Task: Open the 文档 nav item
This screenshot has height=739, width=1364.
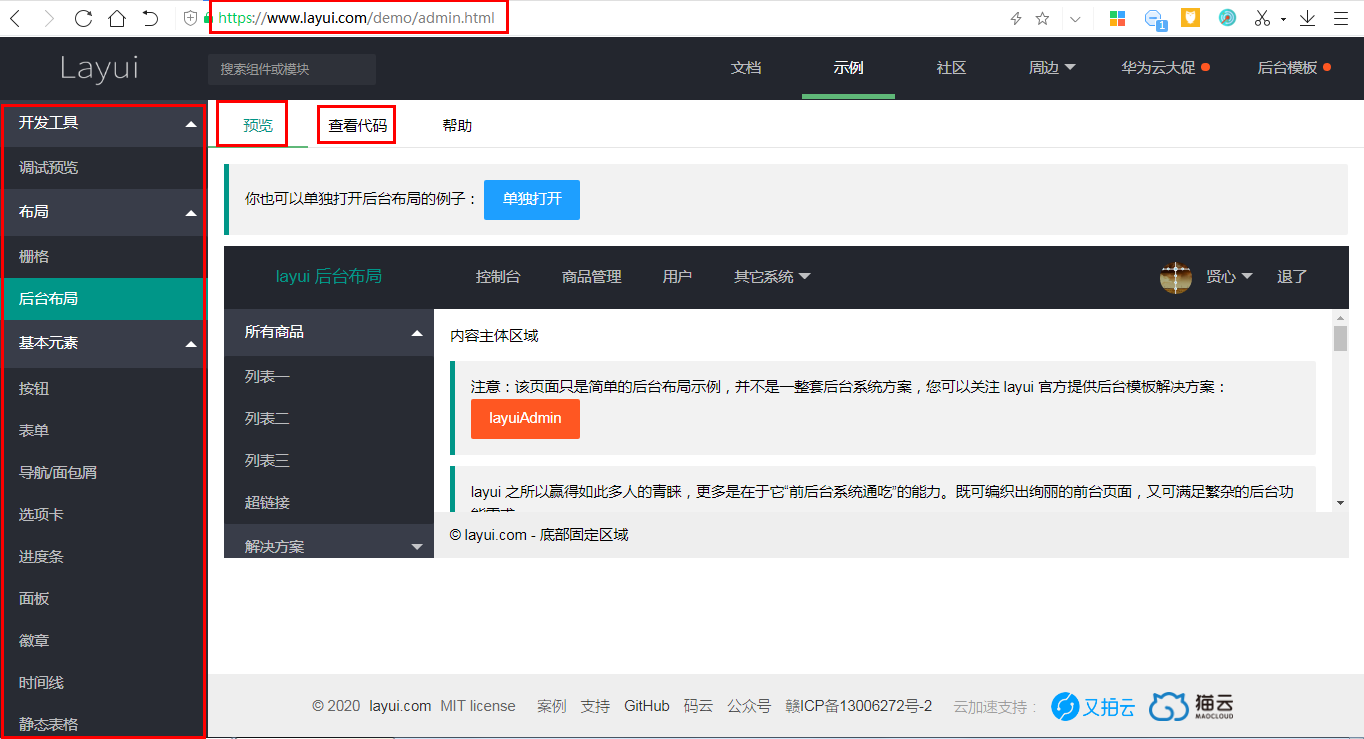Action: click(746, 68)
